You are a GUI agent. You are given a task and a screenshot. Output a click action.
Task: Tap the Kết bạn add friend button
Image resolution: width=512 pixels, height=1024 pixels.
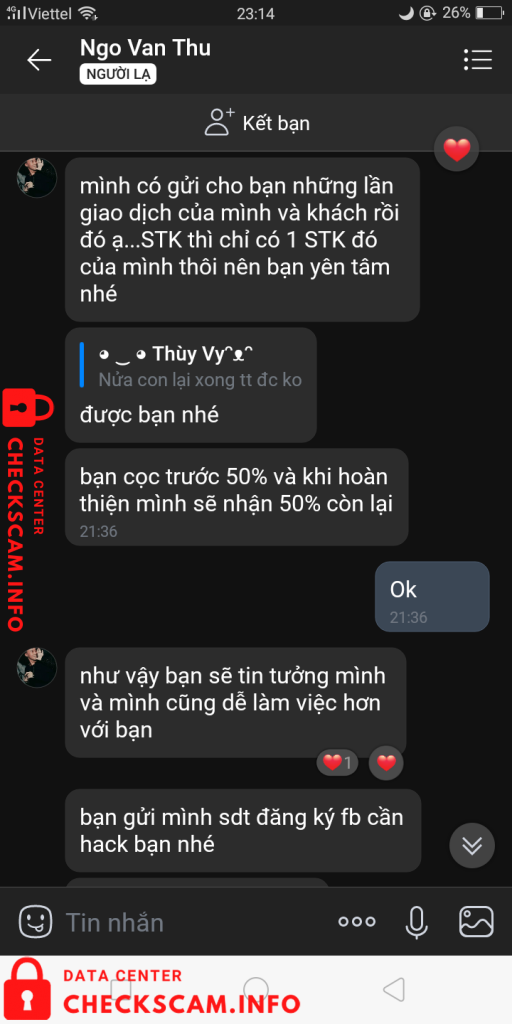coord(257,123)
